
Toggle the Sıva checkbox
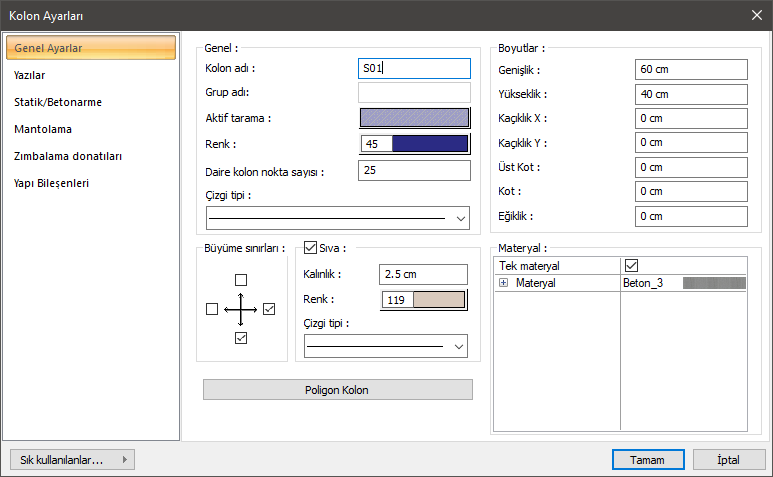[x=310, y=247]
